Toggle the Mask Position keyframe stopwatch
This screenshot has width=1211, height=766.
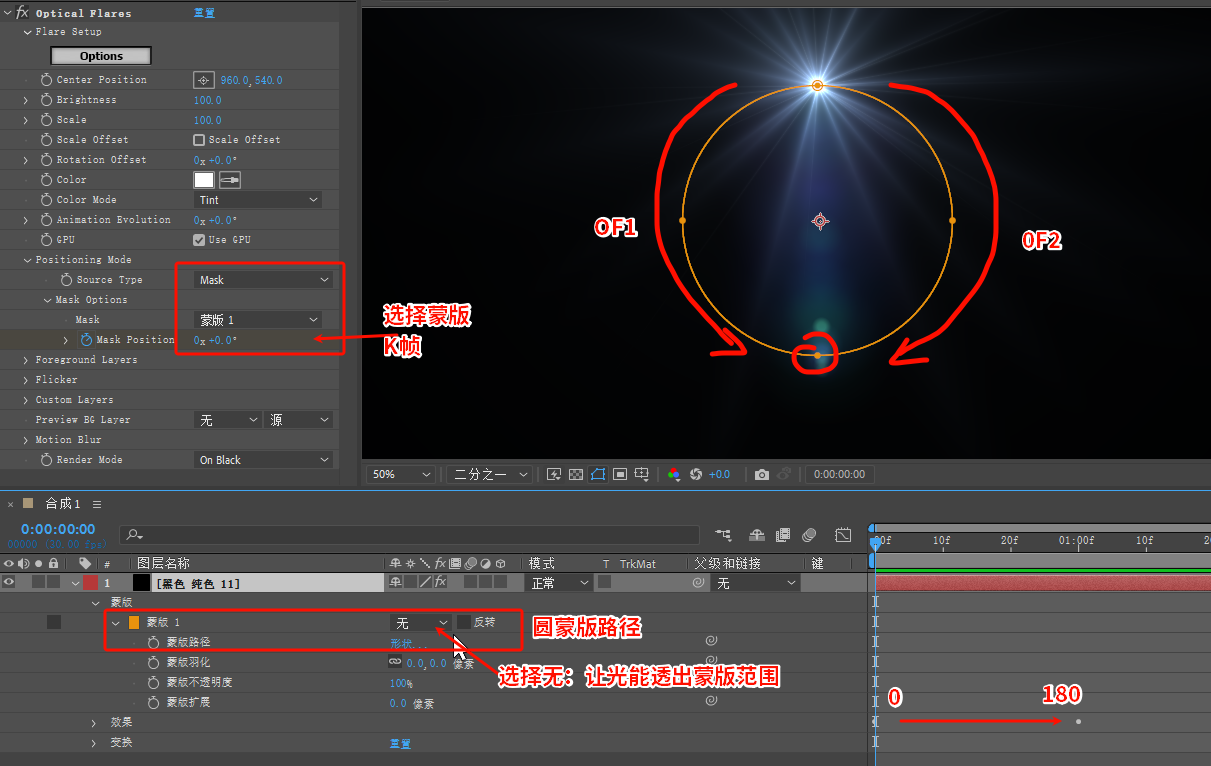click(x=86, y=340)
